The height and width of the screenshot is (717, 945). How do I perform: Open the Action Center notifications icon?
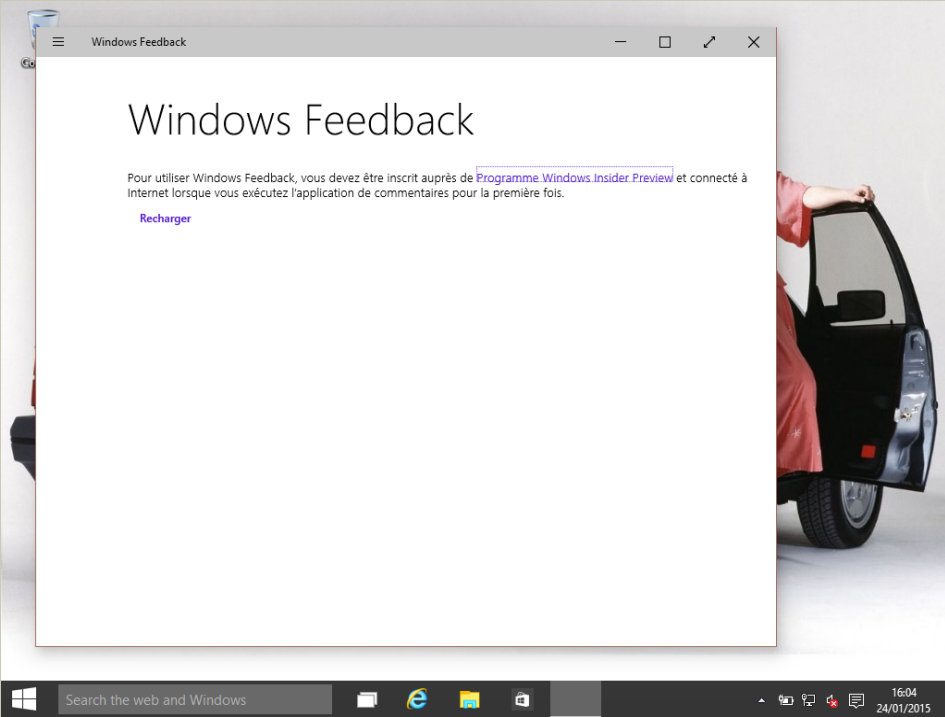856,700
